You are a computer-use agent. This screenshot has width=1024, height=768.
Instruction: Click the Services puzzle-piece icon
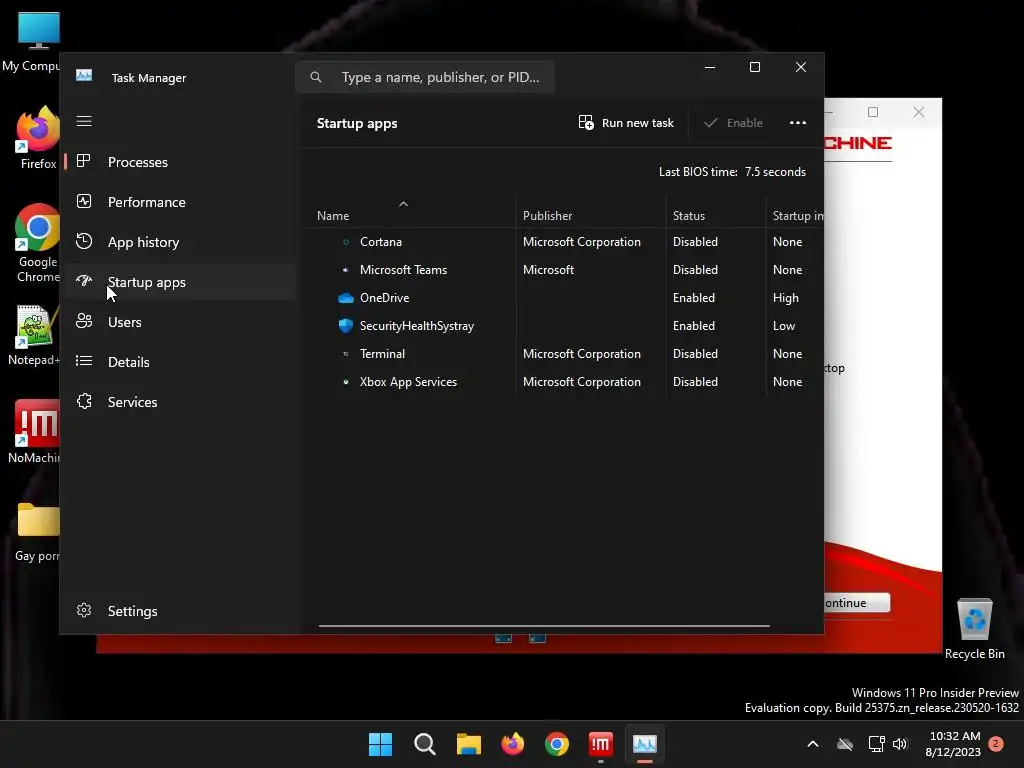click(x=84, y=402)
